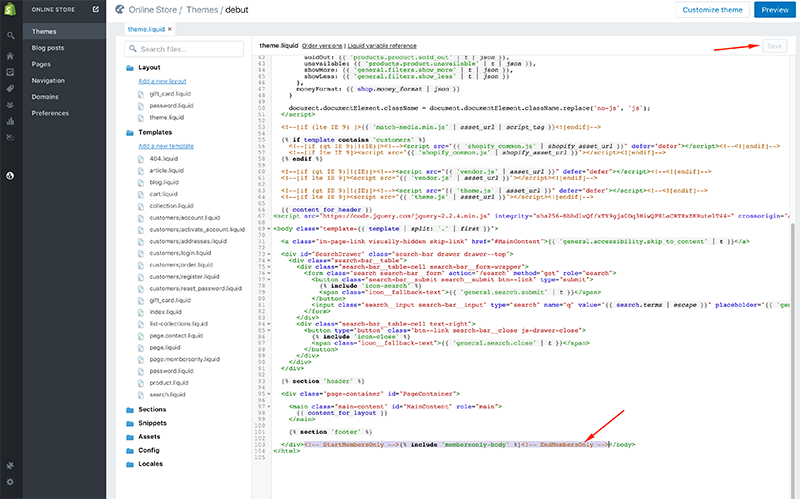Open customers/login.liquid template

(x=180, y=253)
